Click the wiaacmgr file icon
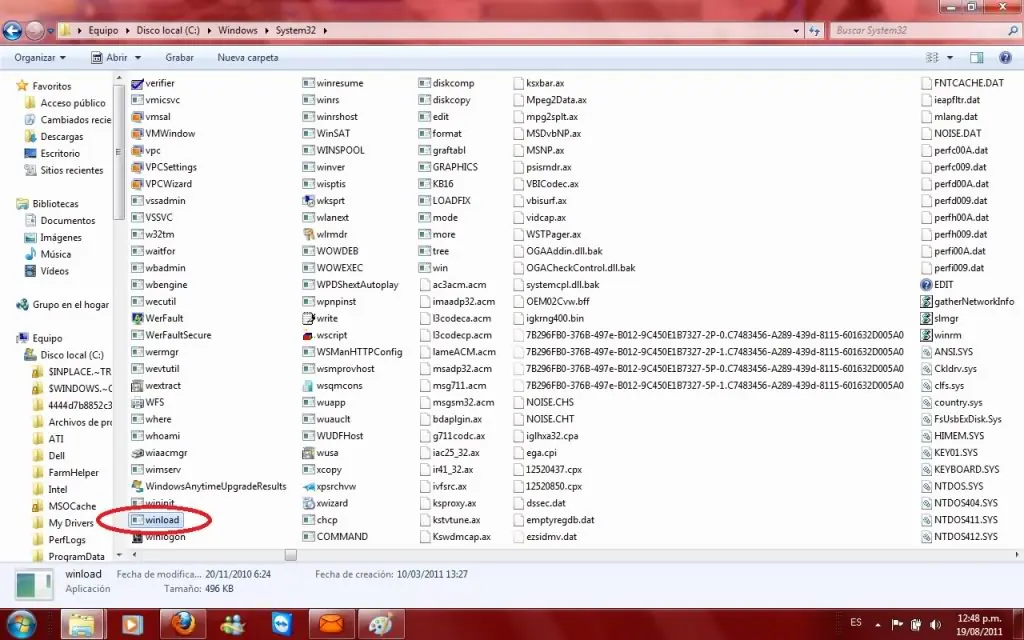The height and width of the screenshot is (640, 1024). 137,453
